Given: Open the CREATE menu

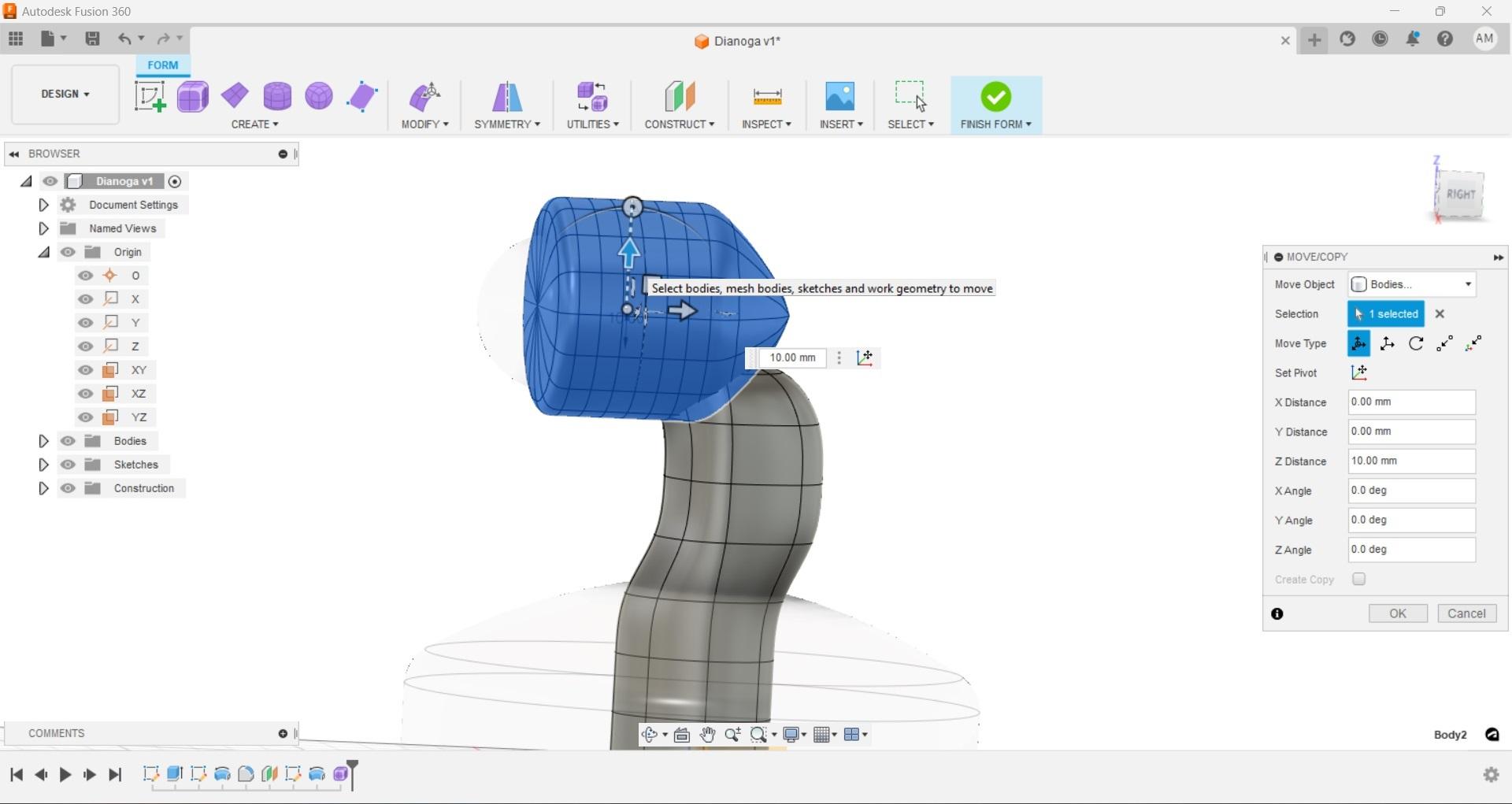Looking at the screenshot, I should pyautogui.click(x=254, y=124).
